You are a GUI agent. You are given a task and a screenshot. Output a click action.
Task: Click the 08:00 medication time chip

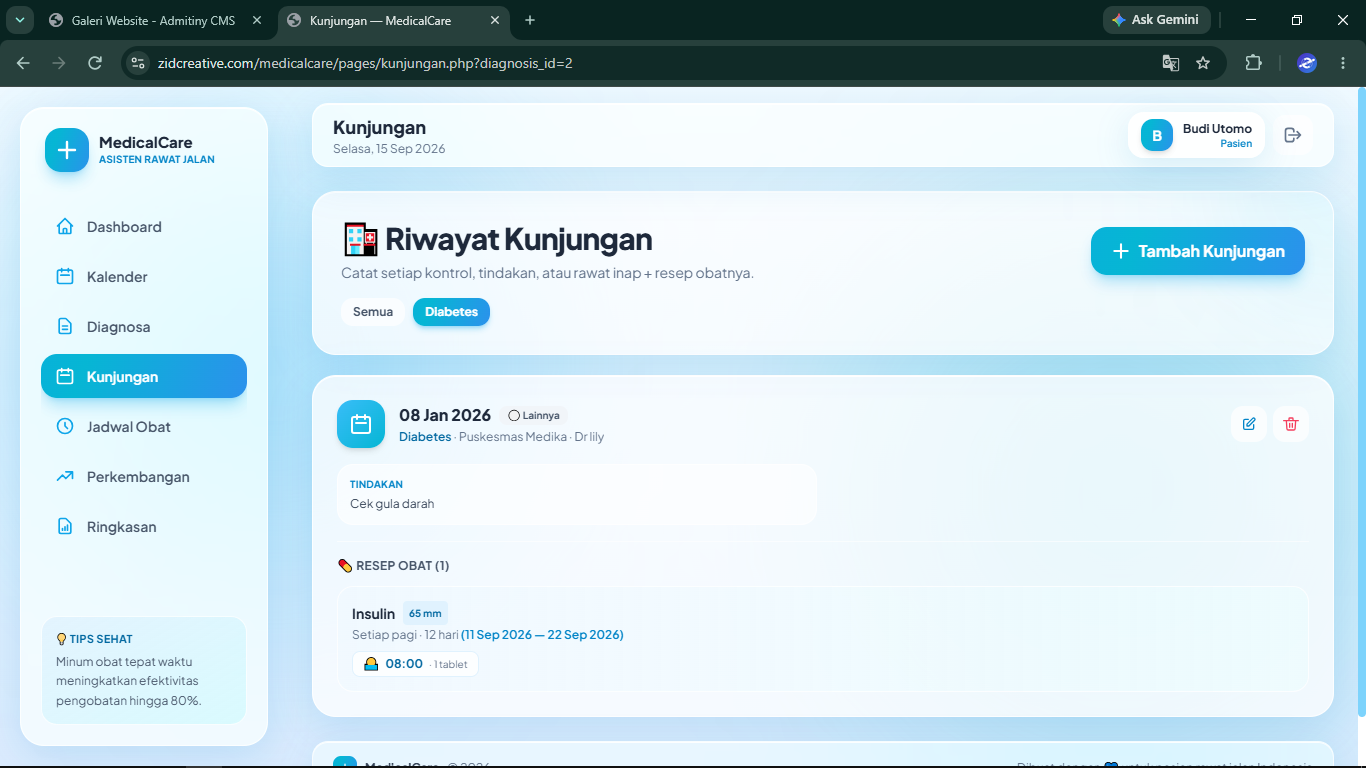[415, 664]
